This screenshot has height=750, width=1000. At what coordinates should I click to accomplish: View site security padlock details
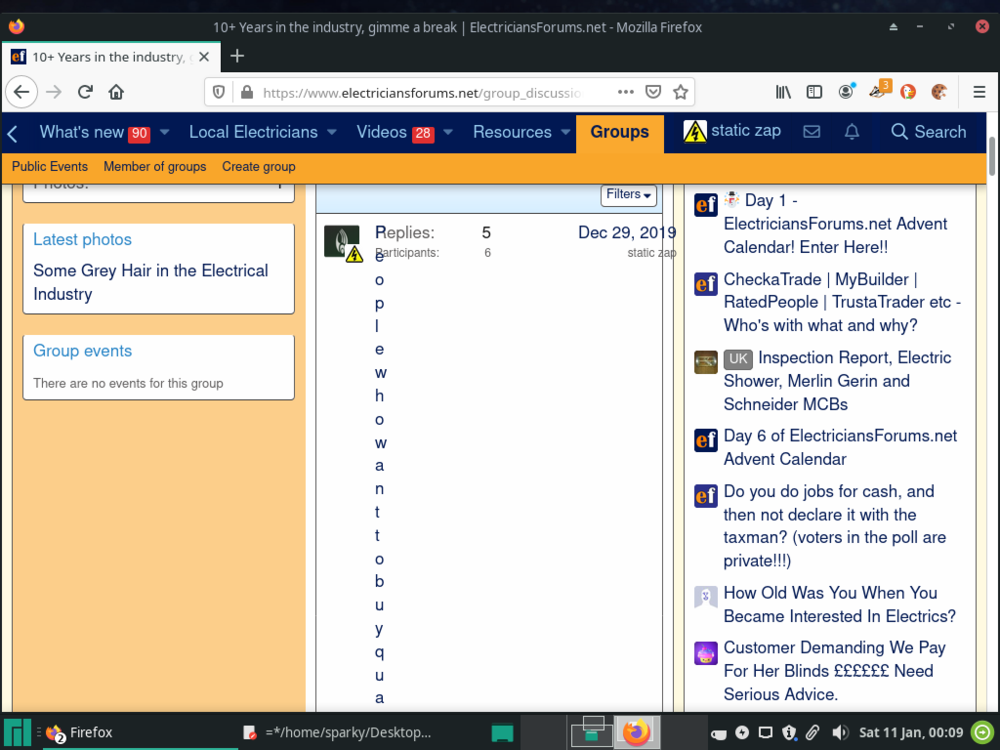pyautogui.click(x=247, y=92)
